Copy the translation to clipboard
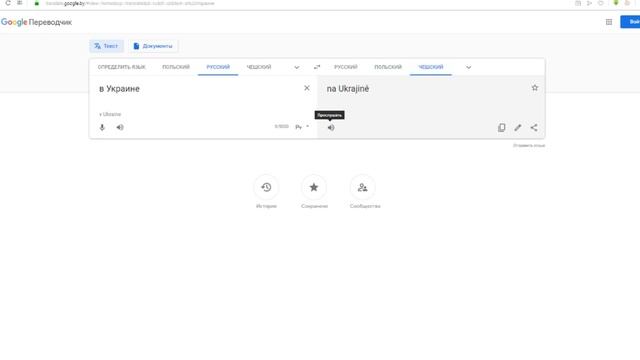The image size is (640, 360). pyautogui.click(x=502, y=128)
